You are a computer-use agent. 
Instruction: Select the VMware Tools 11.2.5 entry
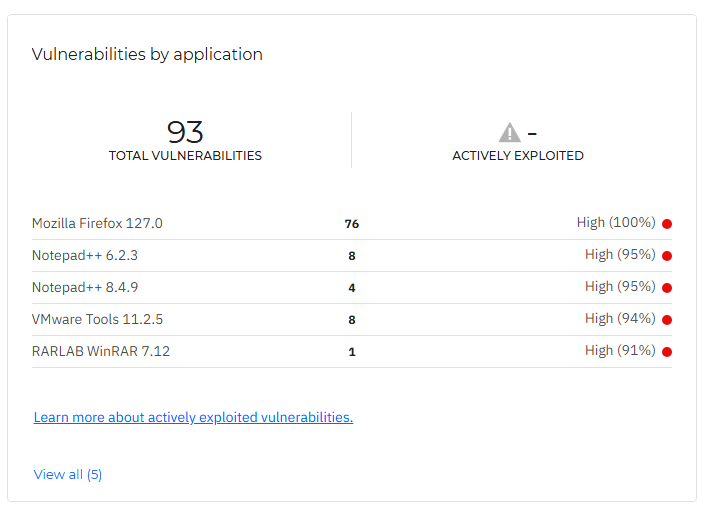(97, 319)
